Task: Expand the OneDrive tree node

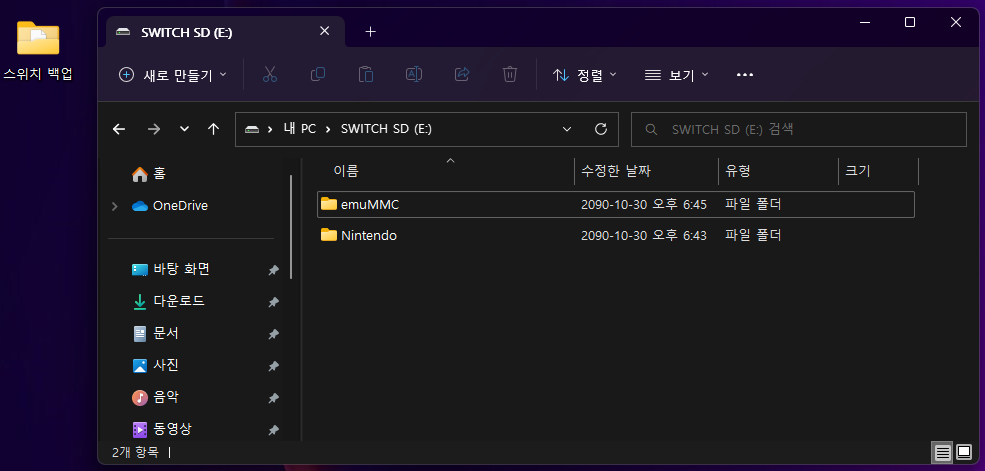Action: pyautogui.click(x=114, y=206)
